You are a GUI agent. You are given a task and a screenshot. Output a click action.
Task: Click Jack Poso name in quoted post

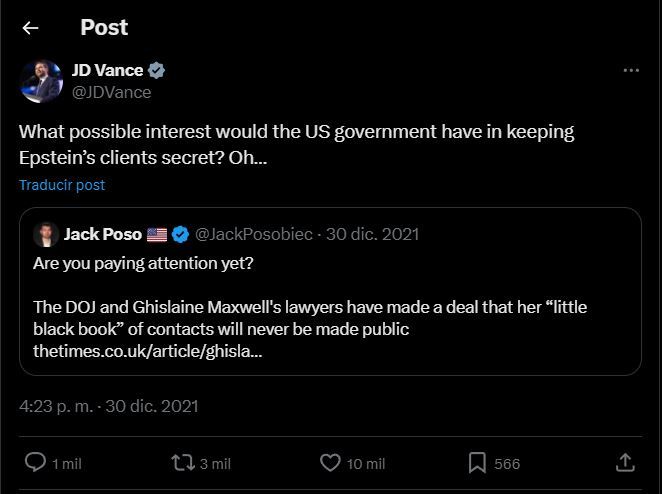point(102,235)
